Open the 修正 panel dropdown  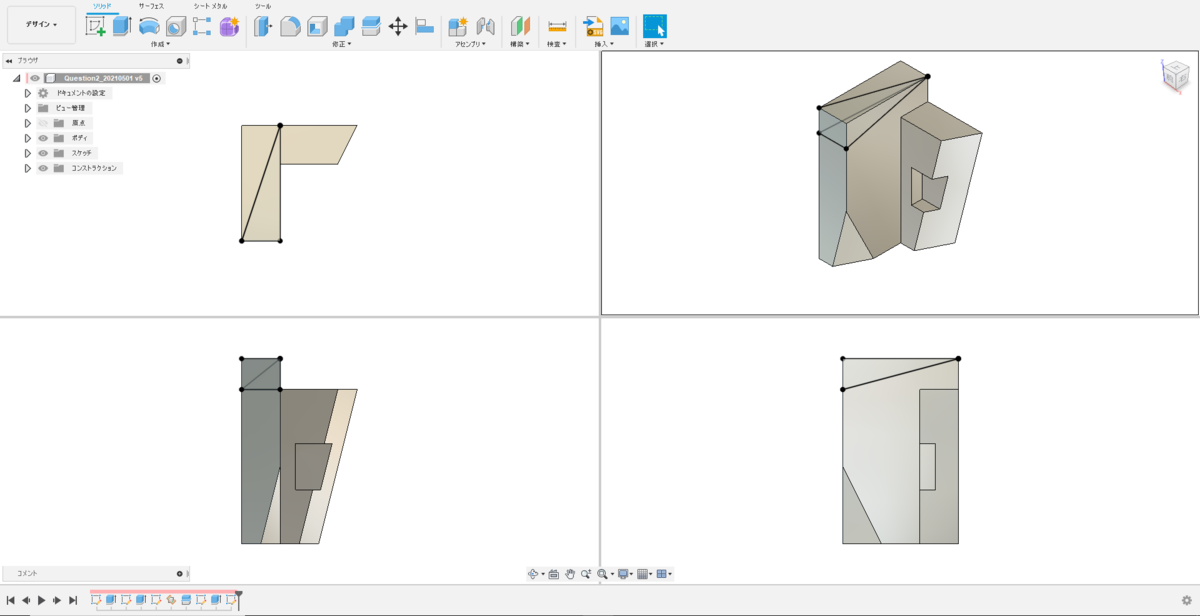coord(341,44)
